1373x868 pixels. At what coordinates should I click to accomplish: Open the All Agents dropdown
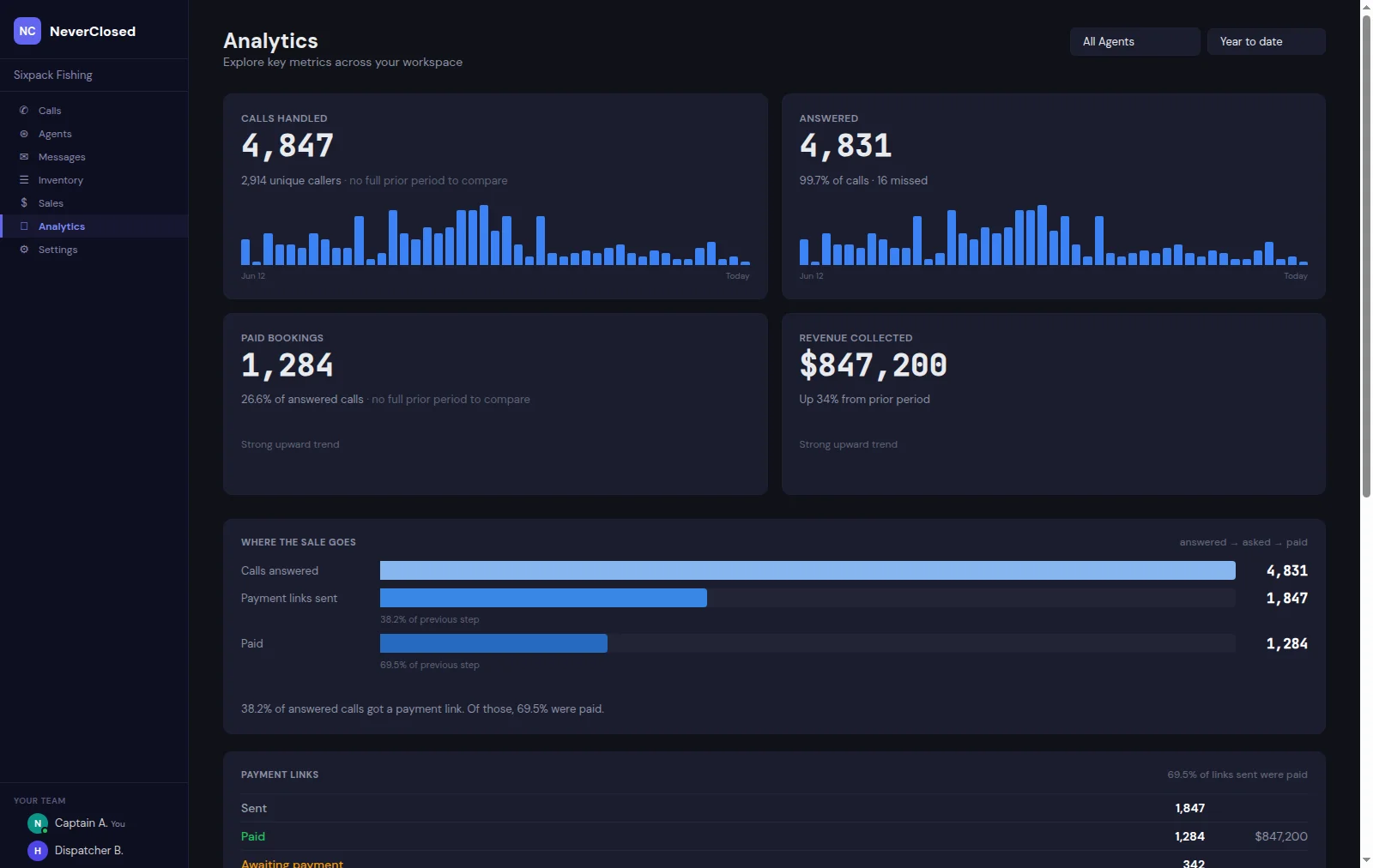[x=1134, y=41]
